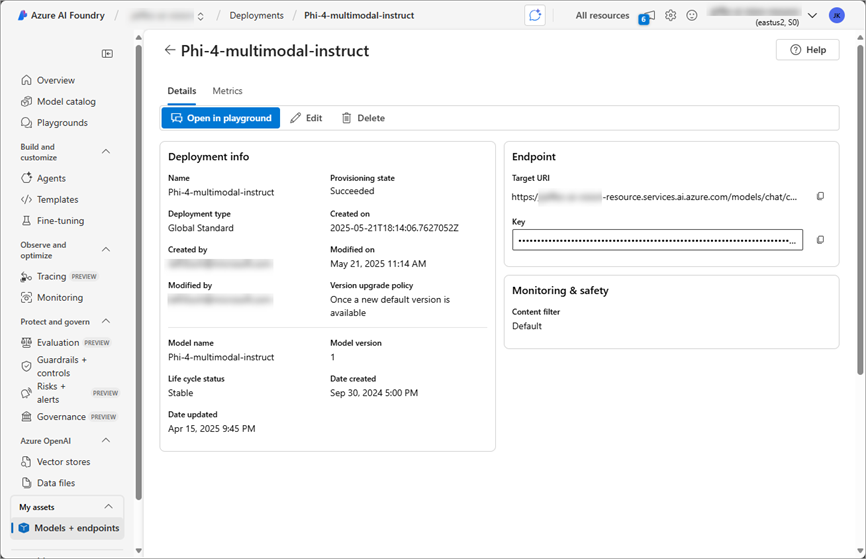Go back using the left arrow icon
866x559 pixels.
[x=170, y=50]
